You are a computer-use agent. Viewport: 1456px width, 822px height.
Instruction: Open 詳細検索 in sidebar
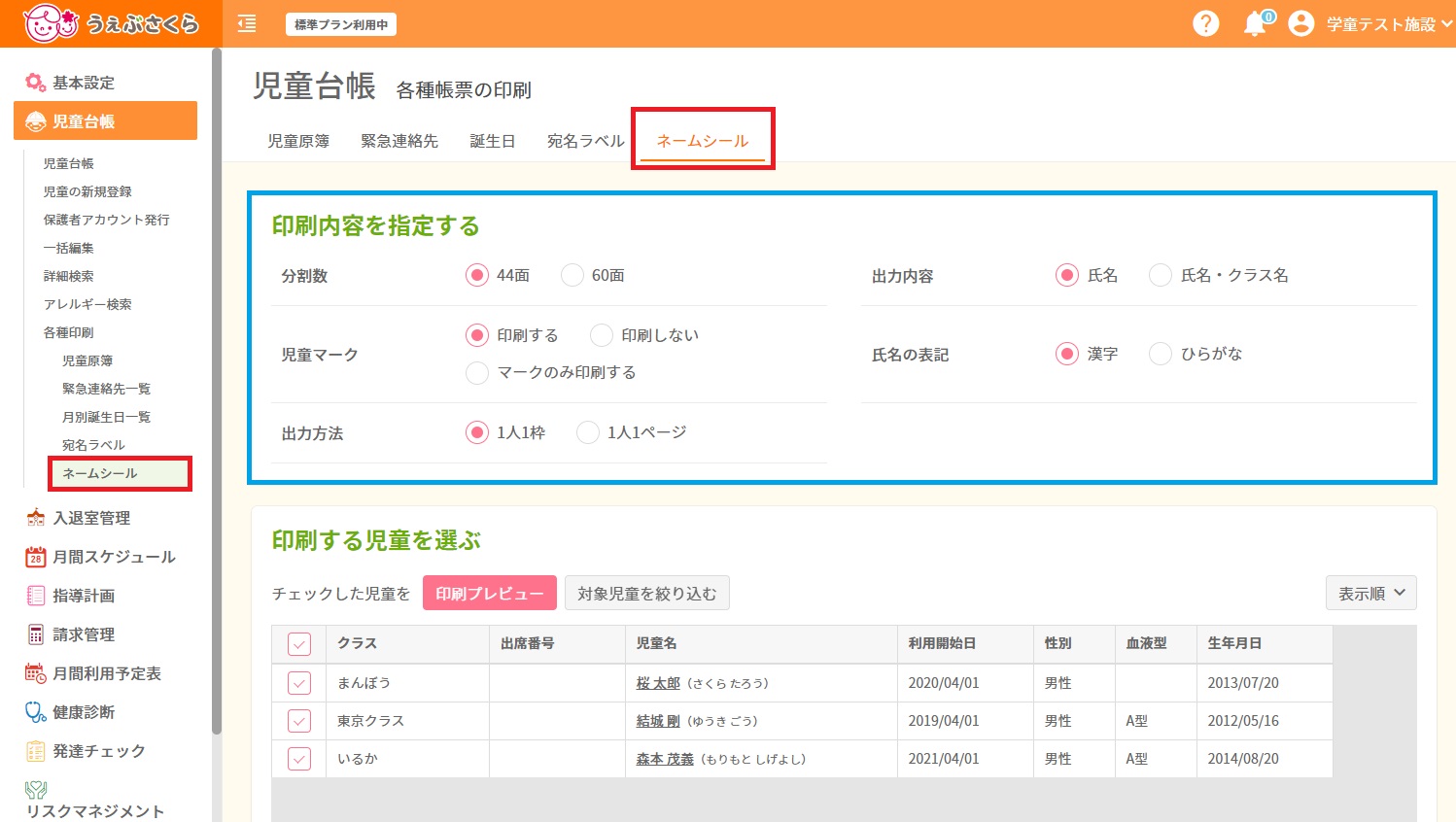68,276
